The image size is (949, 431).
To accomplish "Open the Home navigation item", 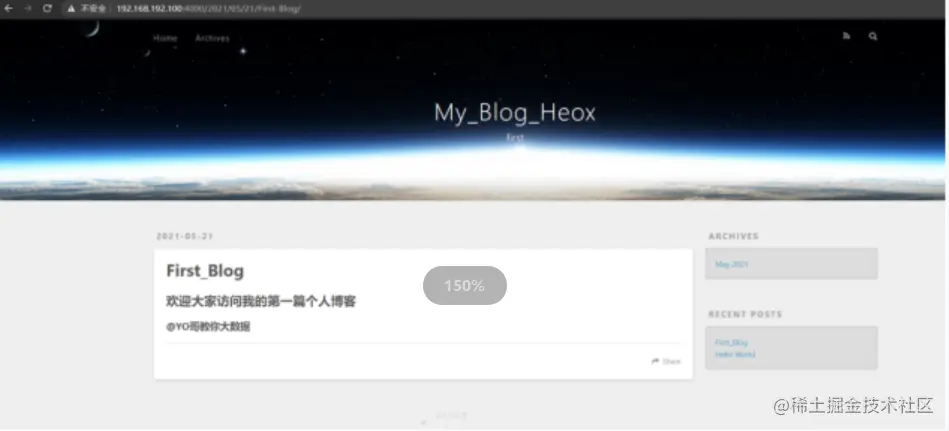I will pyautogui.click(x=165, y=38).
